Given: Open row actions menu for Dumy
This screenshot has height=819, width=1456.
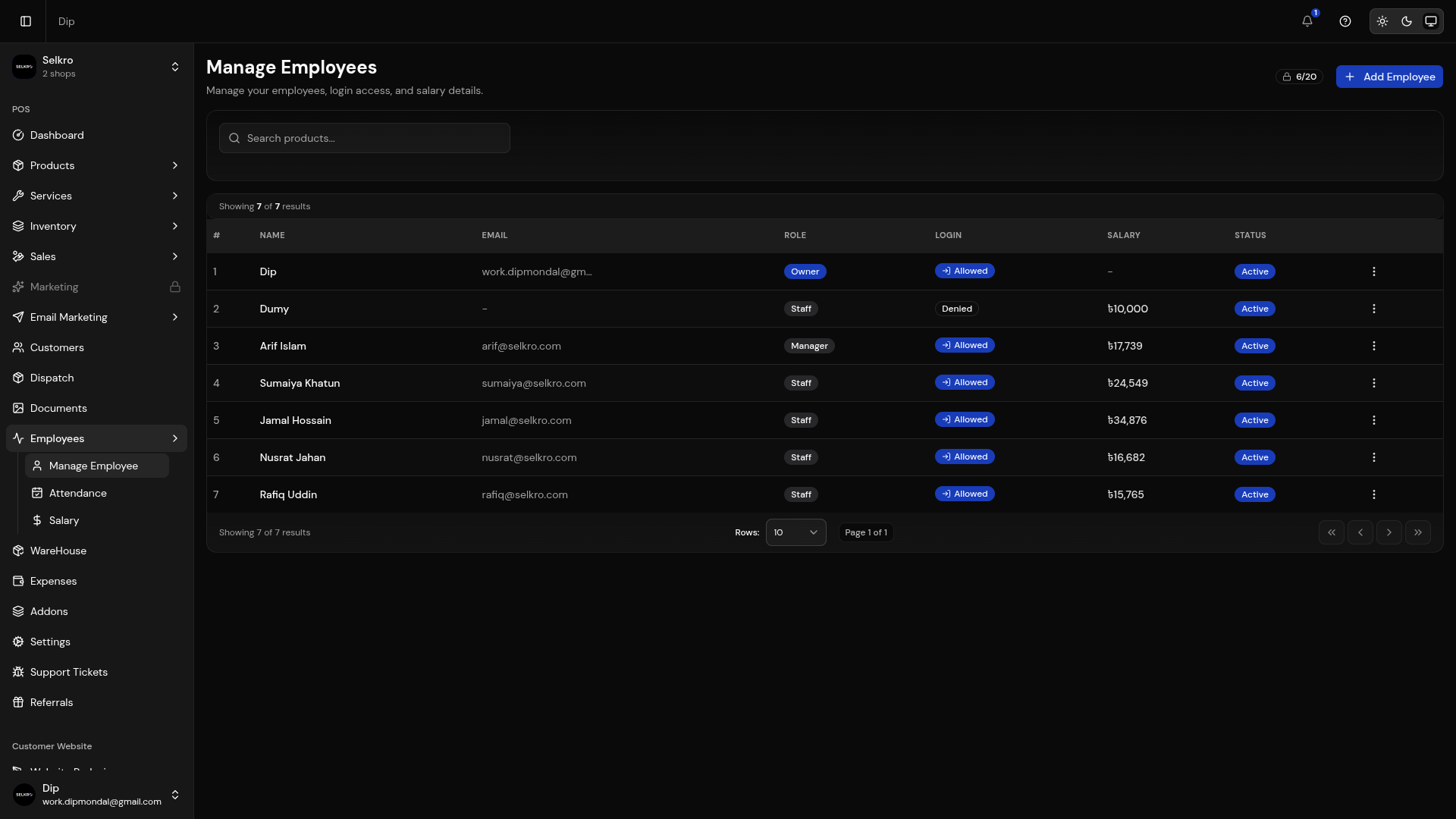Looking at the screenshot, I should [1374, 309].
